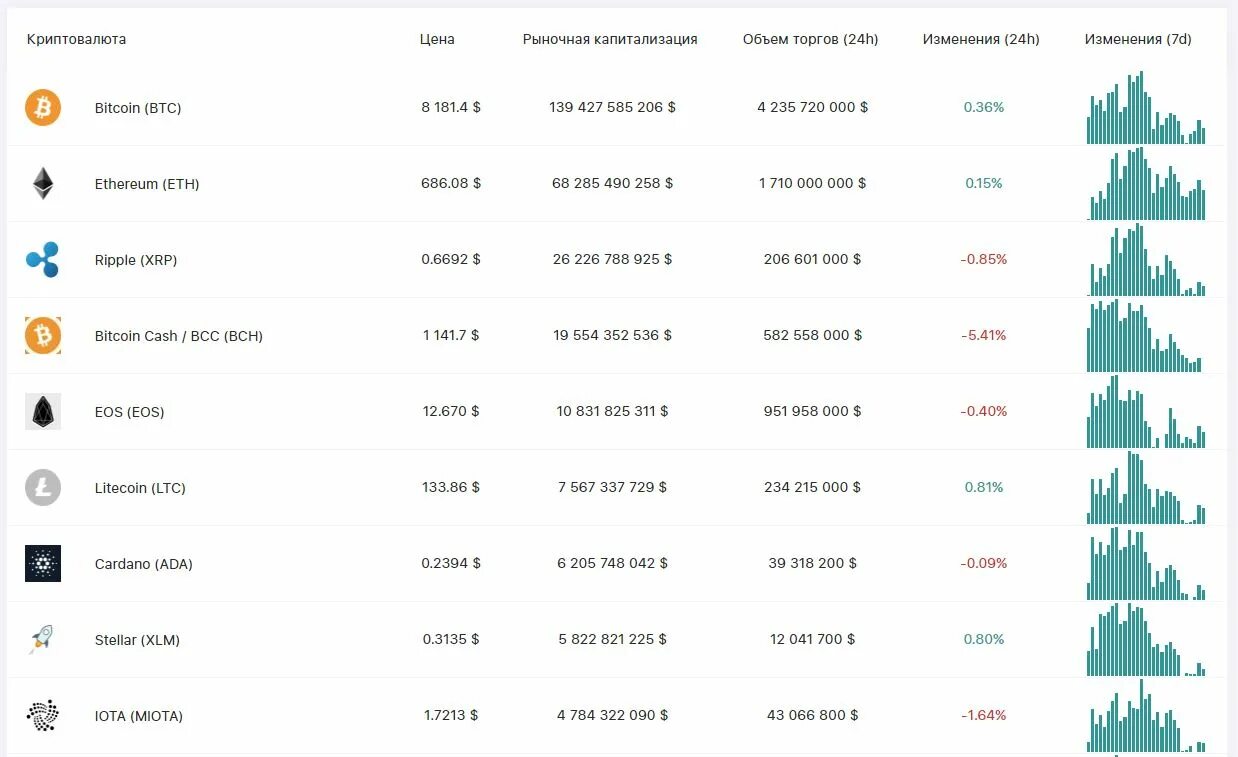Screen dimensions: 1238x757
Task: Click the Ethereum diamond logo icon
Action: [43, 184]
